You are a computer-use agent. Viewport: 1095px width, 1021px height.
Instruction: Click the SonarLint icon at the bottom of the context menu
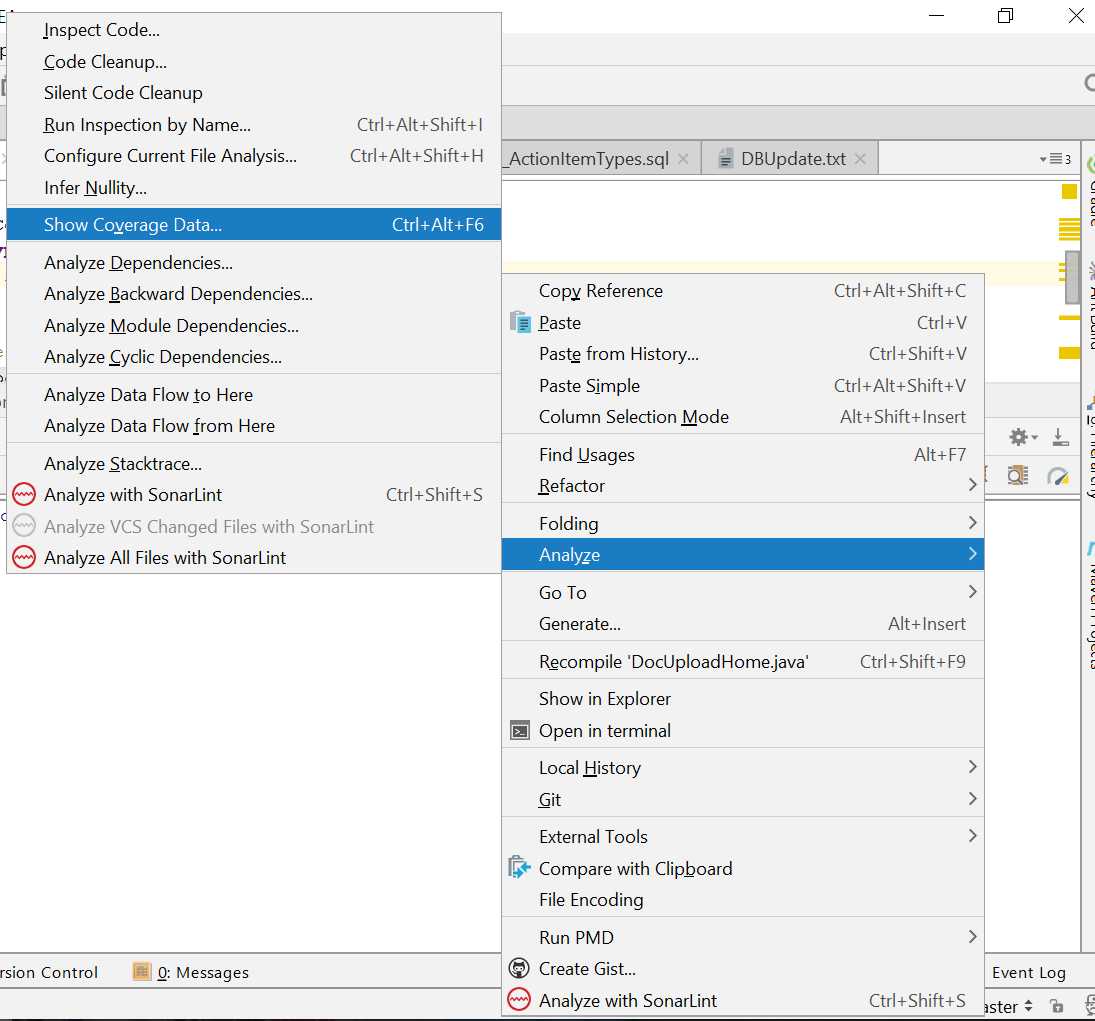point(519,1000)
